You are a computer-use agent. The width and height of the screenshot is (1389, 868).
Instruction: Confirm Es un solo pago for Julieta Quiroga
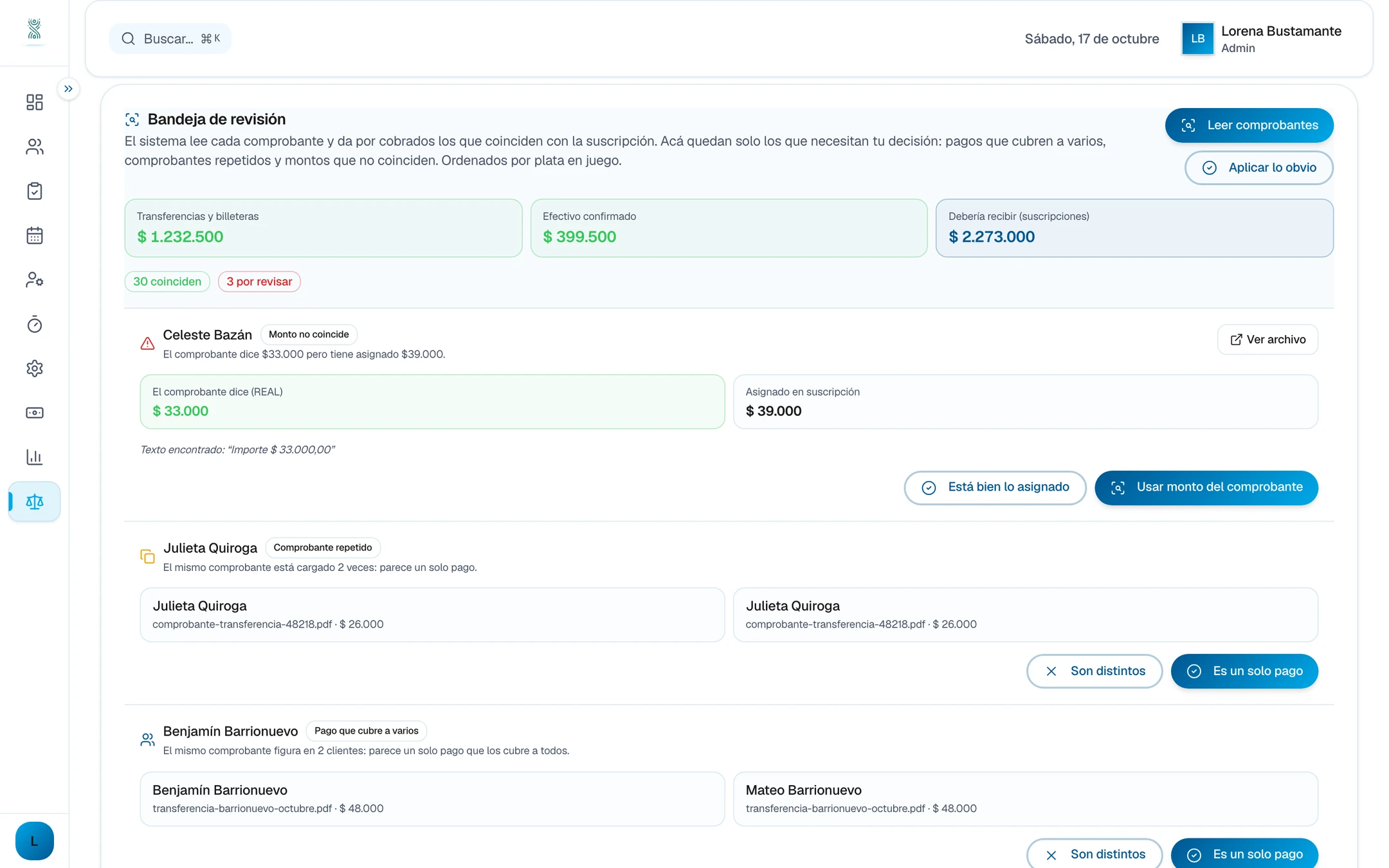(x=1244, y=671)
